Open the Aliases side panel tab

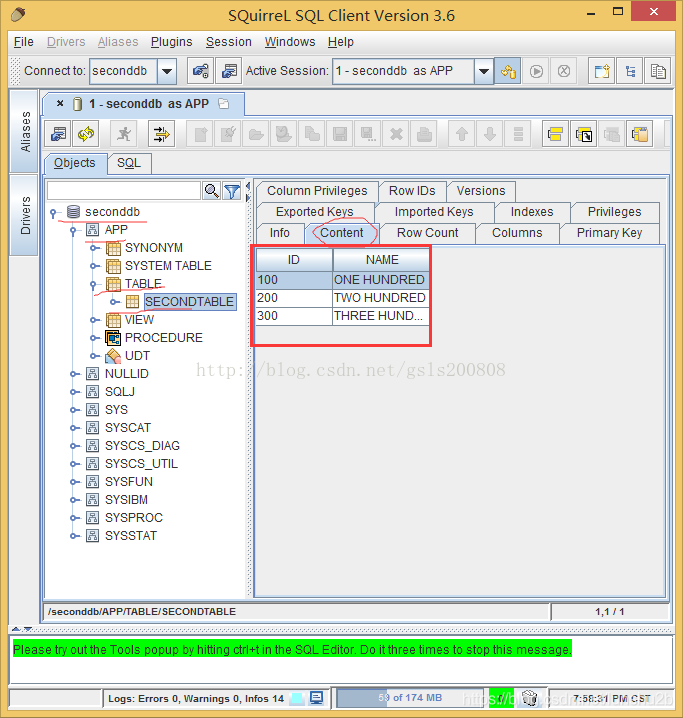25,131
